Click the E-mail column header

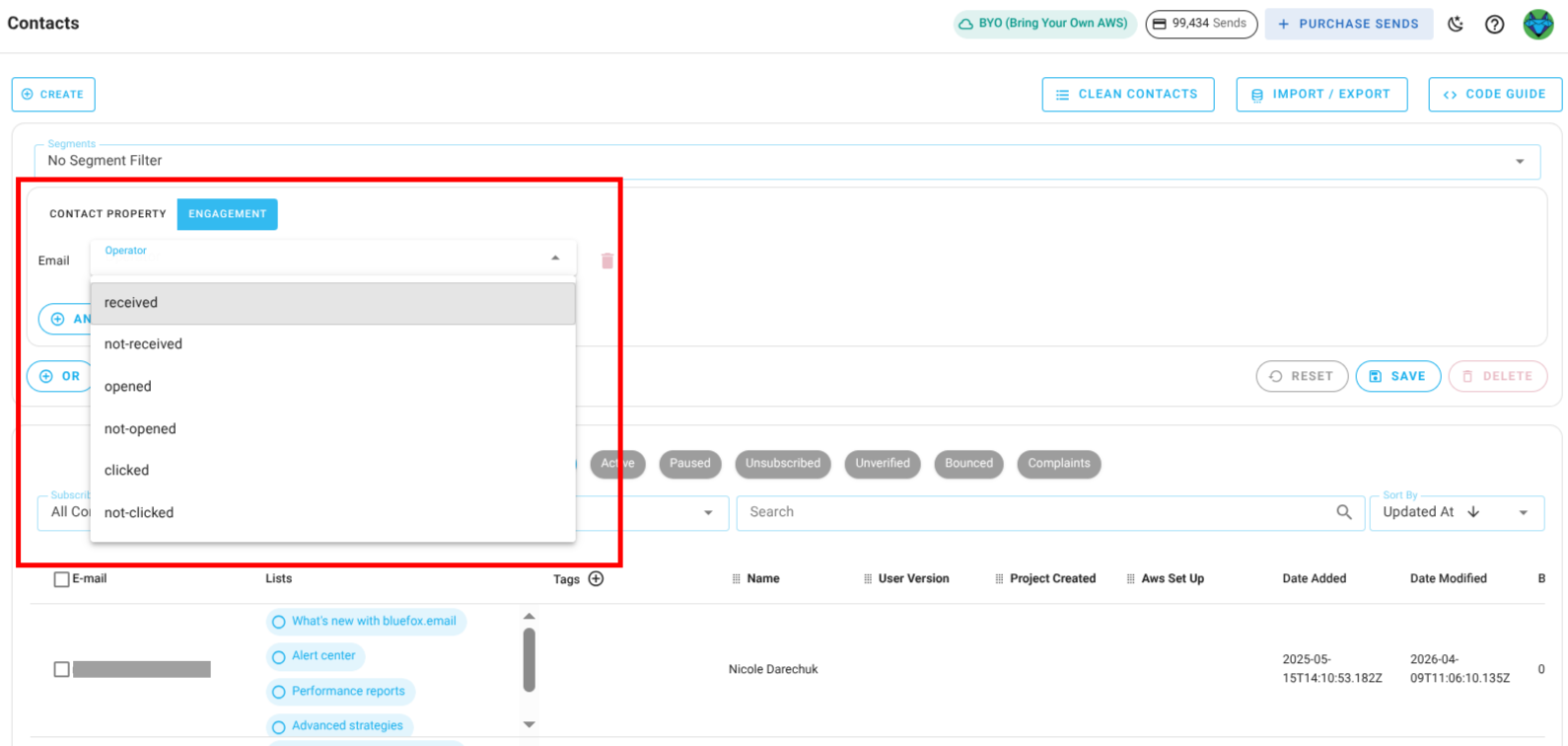[x=89, y=579]
